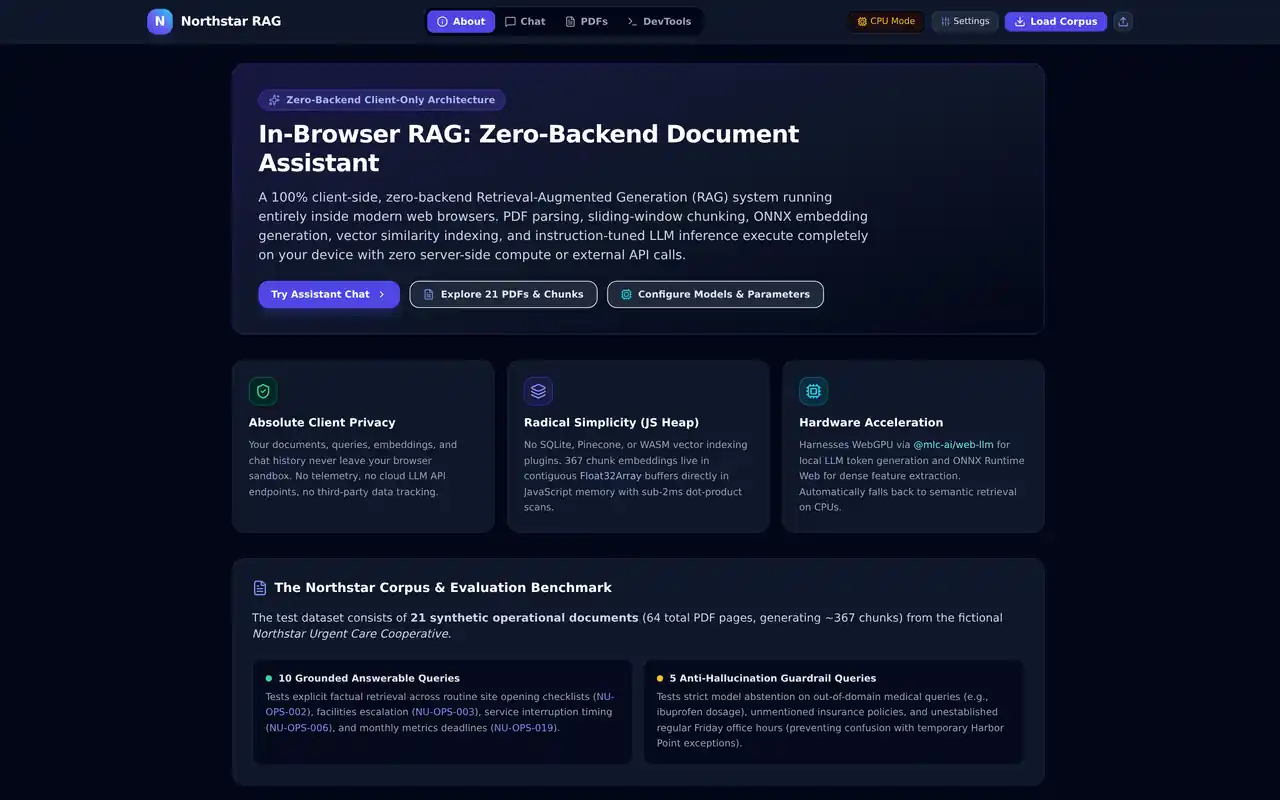Click the Northstar RAG logo icon

(x=160, y=21)
